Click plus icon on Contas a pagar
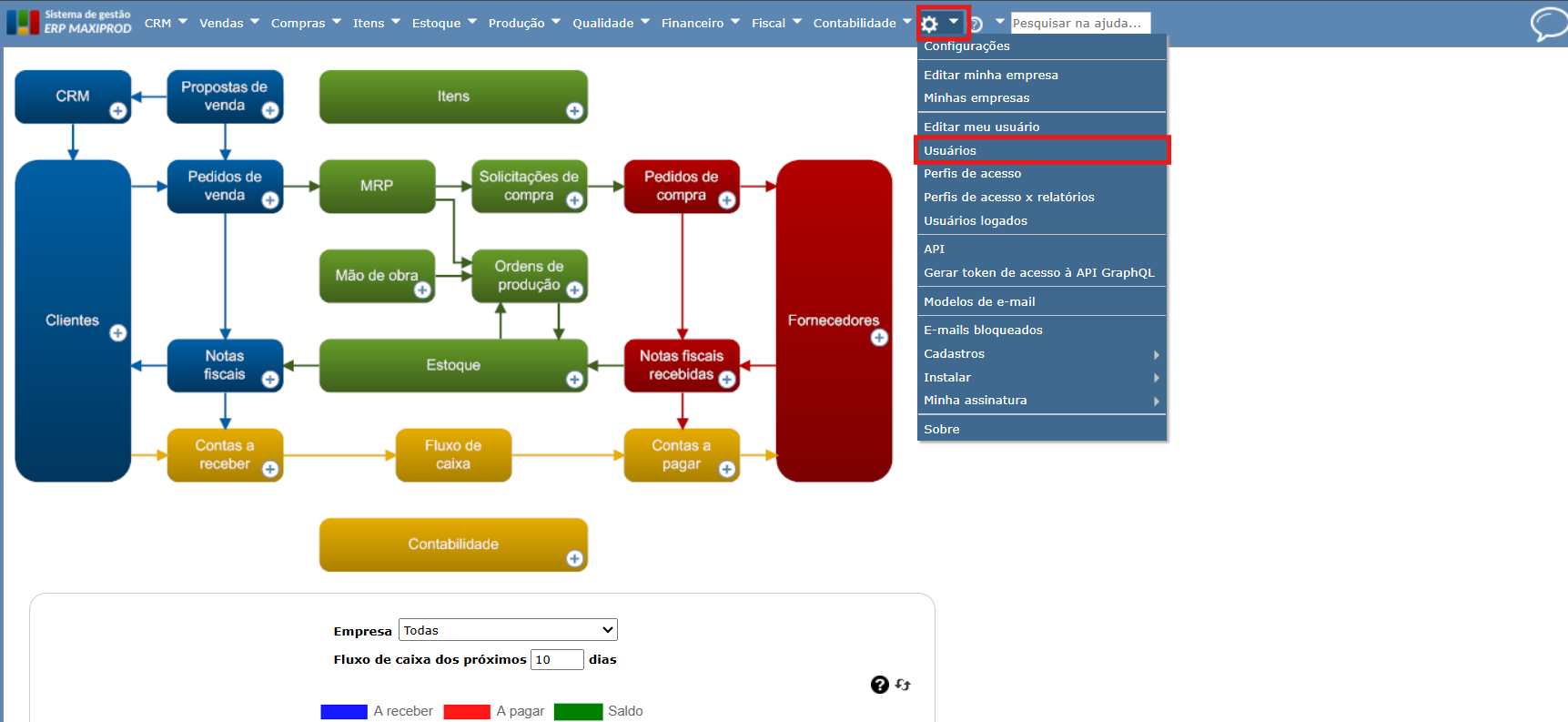The width and height of the screenshot is (1568, 722). [726, 469]
